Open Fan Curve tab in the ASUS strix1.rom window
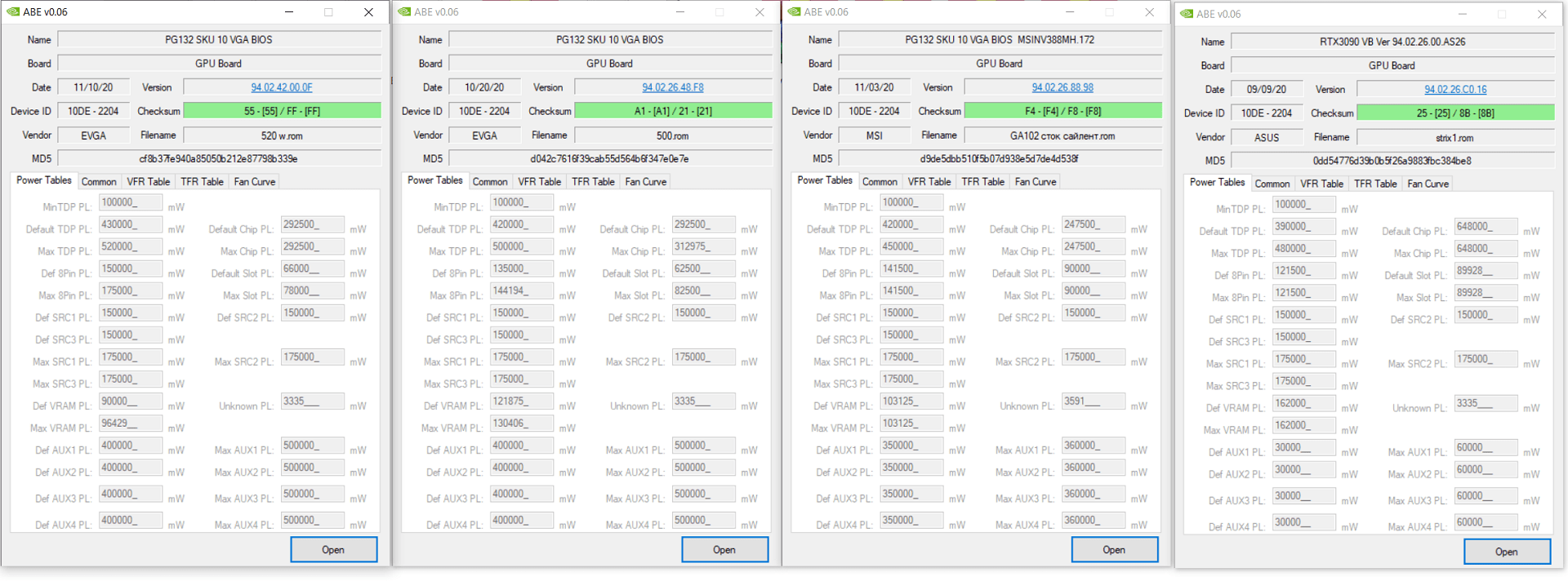The image size is (1568, 581). (1428, 184)
